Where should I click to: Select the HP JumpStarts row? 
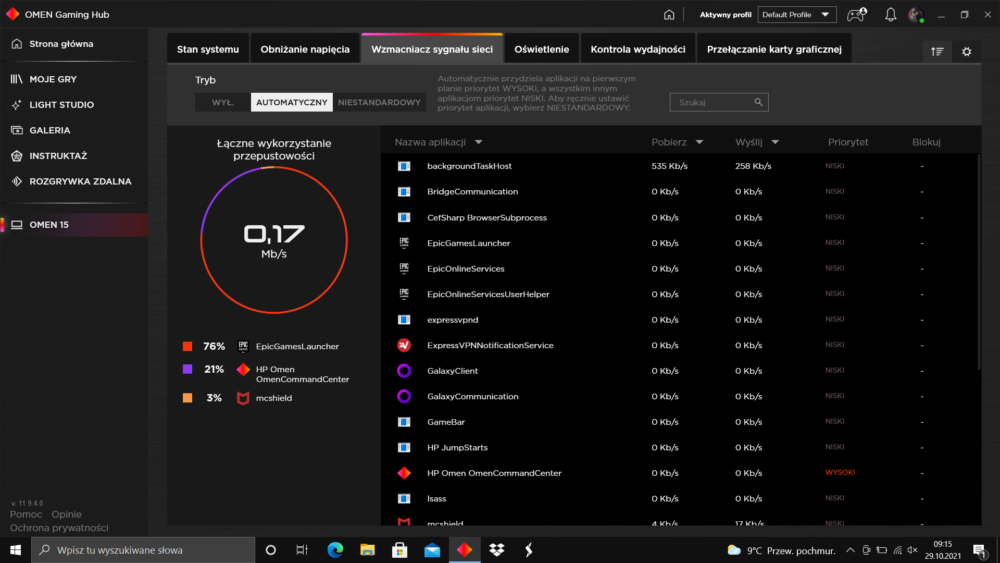click(678, 447)
